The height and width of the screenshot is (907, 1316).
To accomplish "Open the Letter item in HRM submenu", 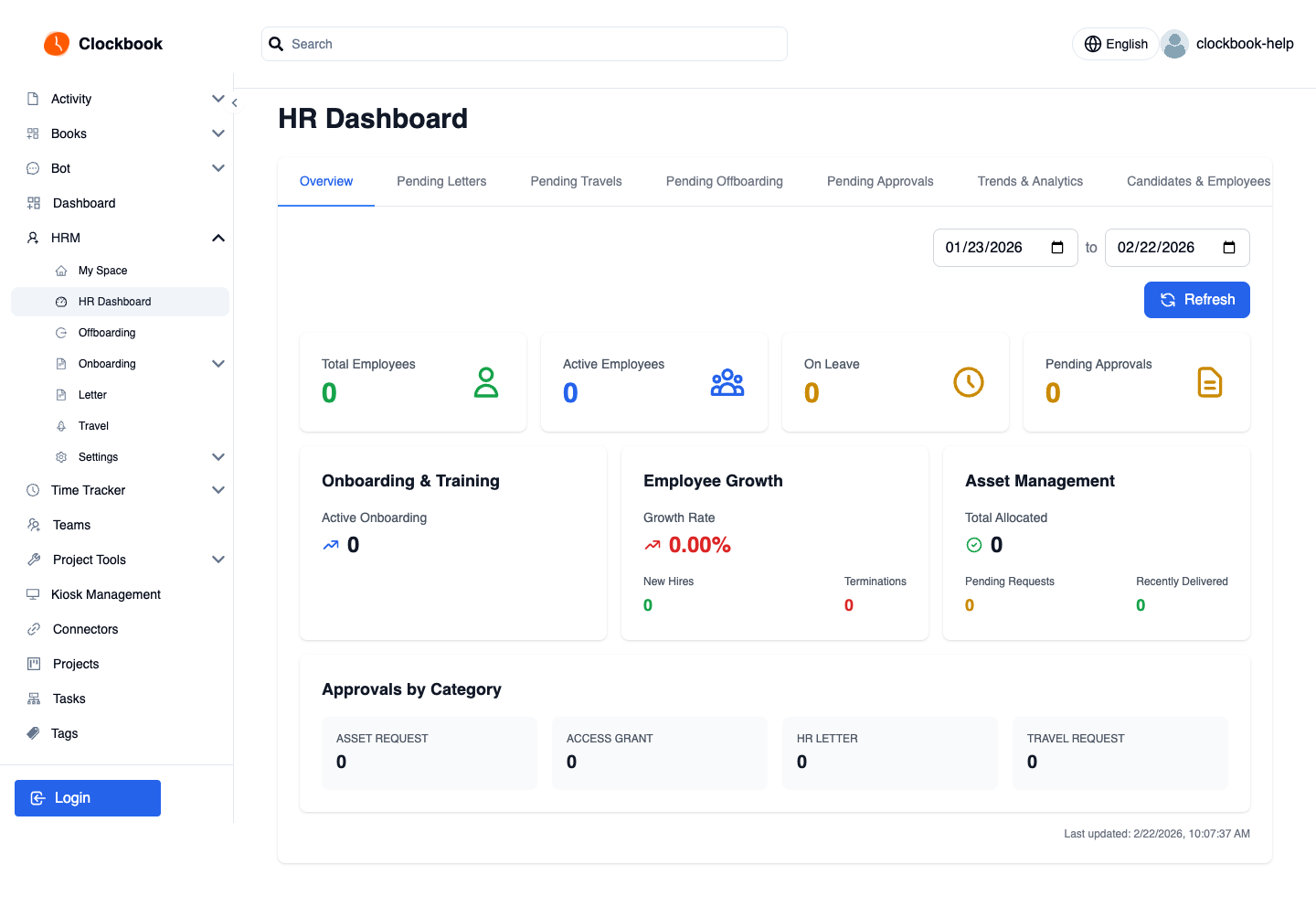I will (x=120, y=395).
